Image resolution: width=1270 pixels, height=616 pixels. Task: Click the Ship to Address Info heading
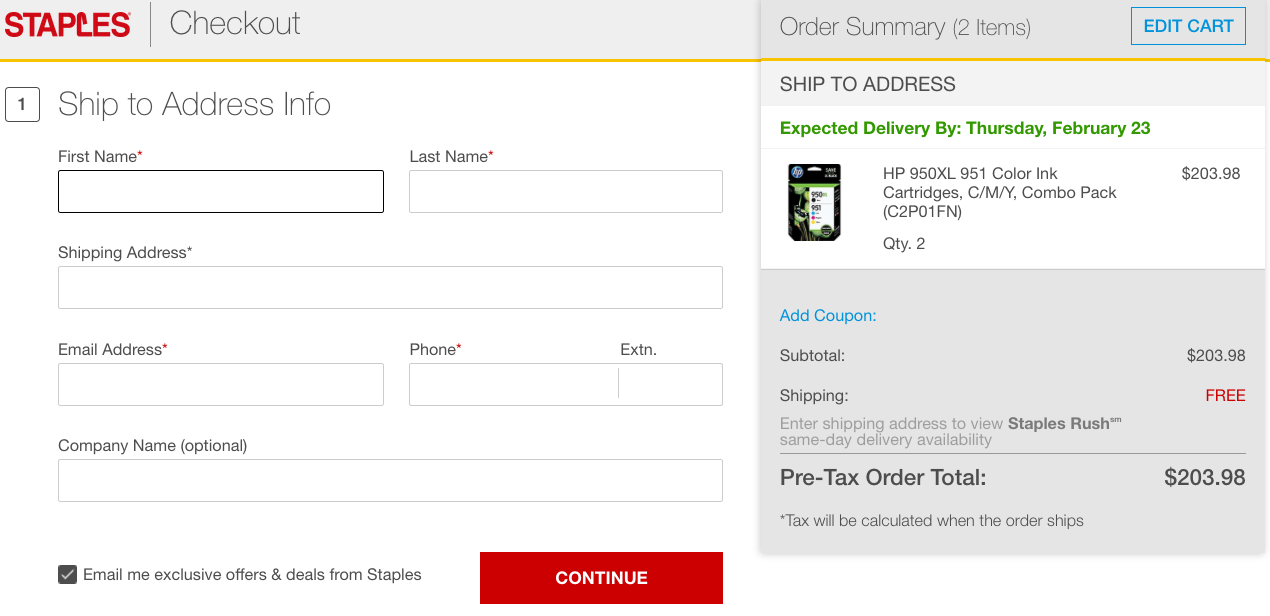click(x=194, y=105)
